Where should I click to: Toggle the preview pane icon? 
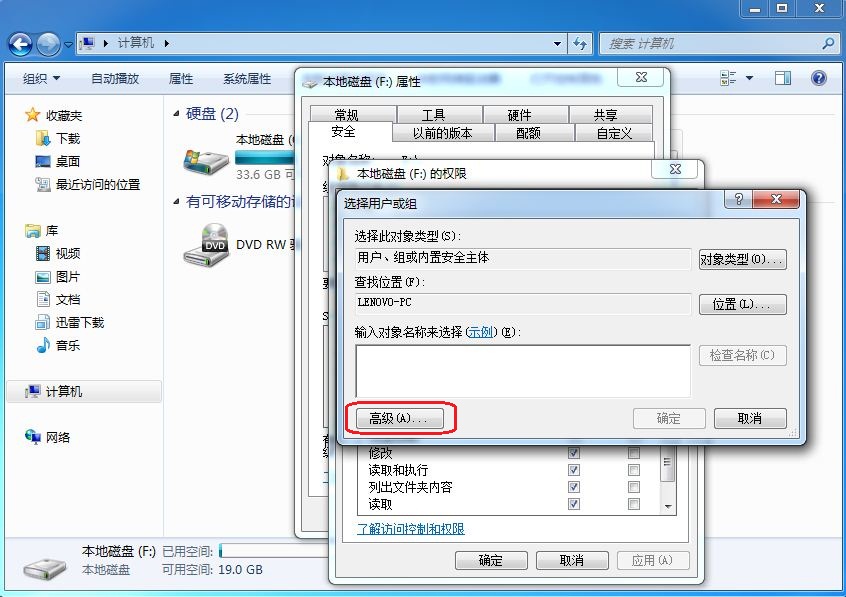[783, 78]
